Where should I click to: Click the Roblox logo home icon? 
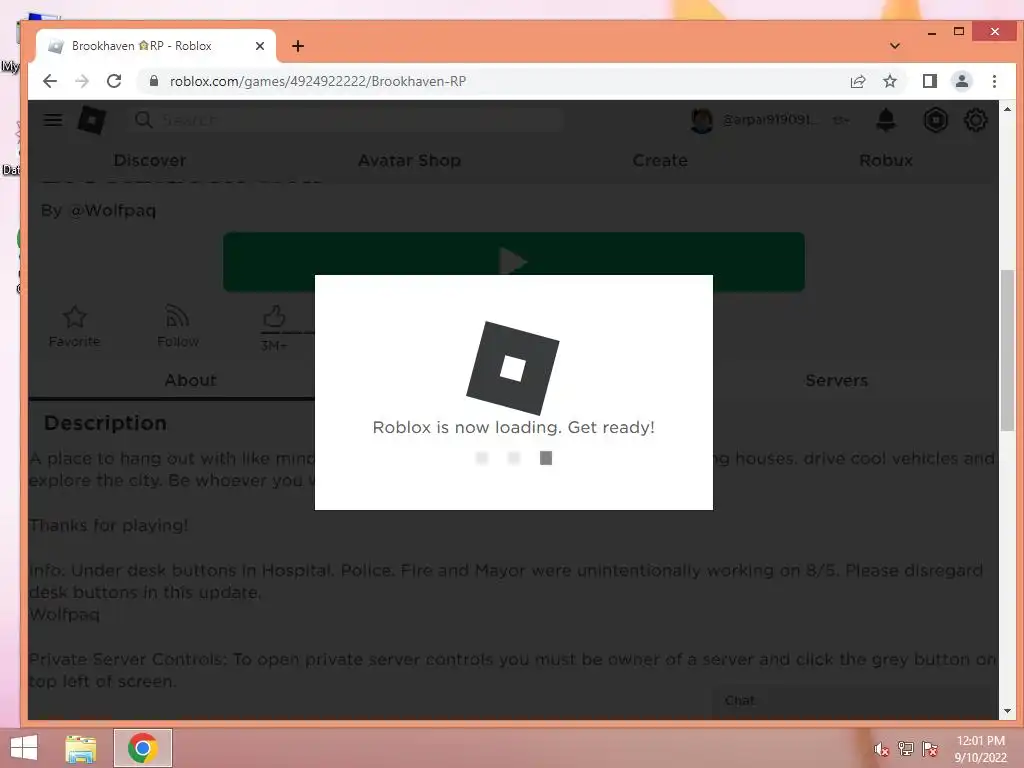[91, 120]
